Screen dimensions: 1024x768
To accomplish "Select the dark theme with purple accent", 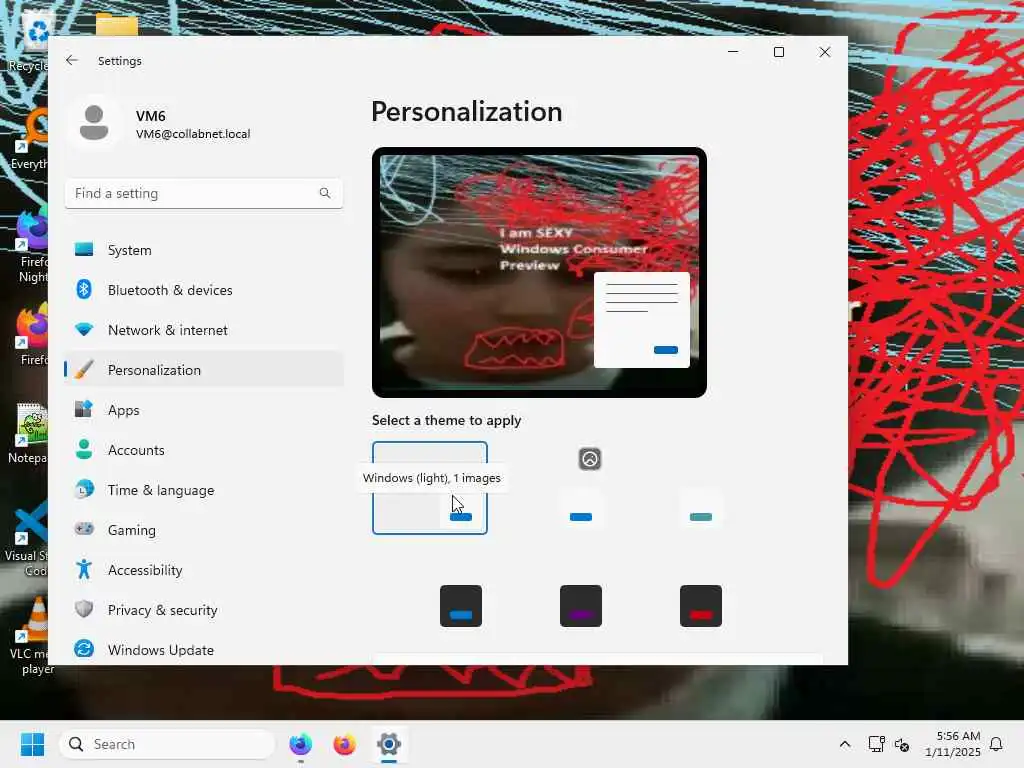I will pos(581,606).
